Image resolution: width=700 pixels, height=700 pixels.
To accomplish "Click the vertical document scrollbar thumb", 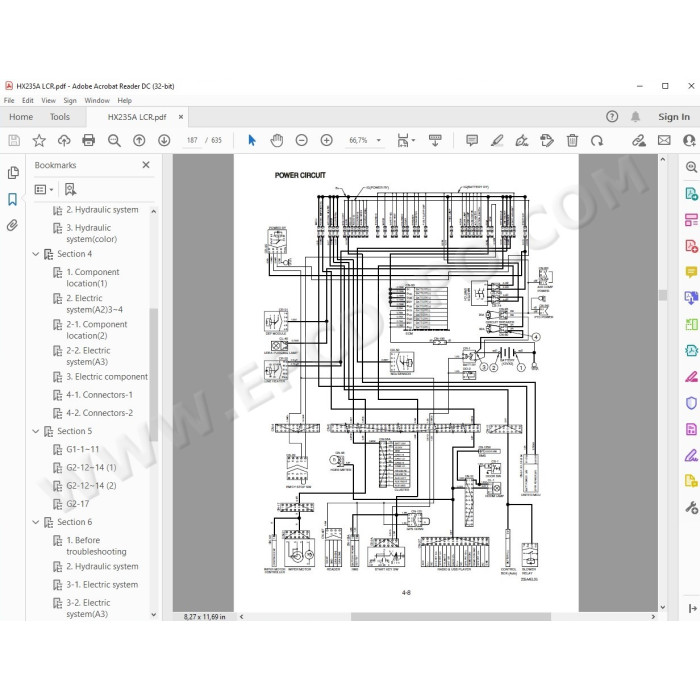I will point(662,295).
